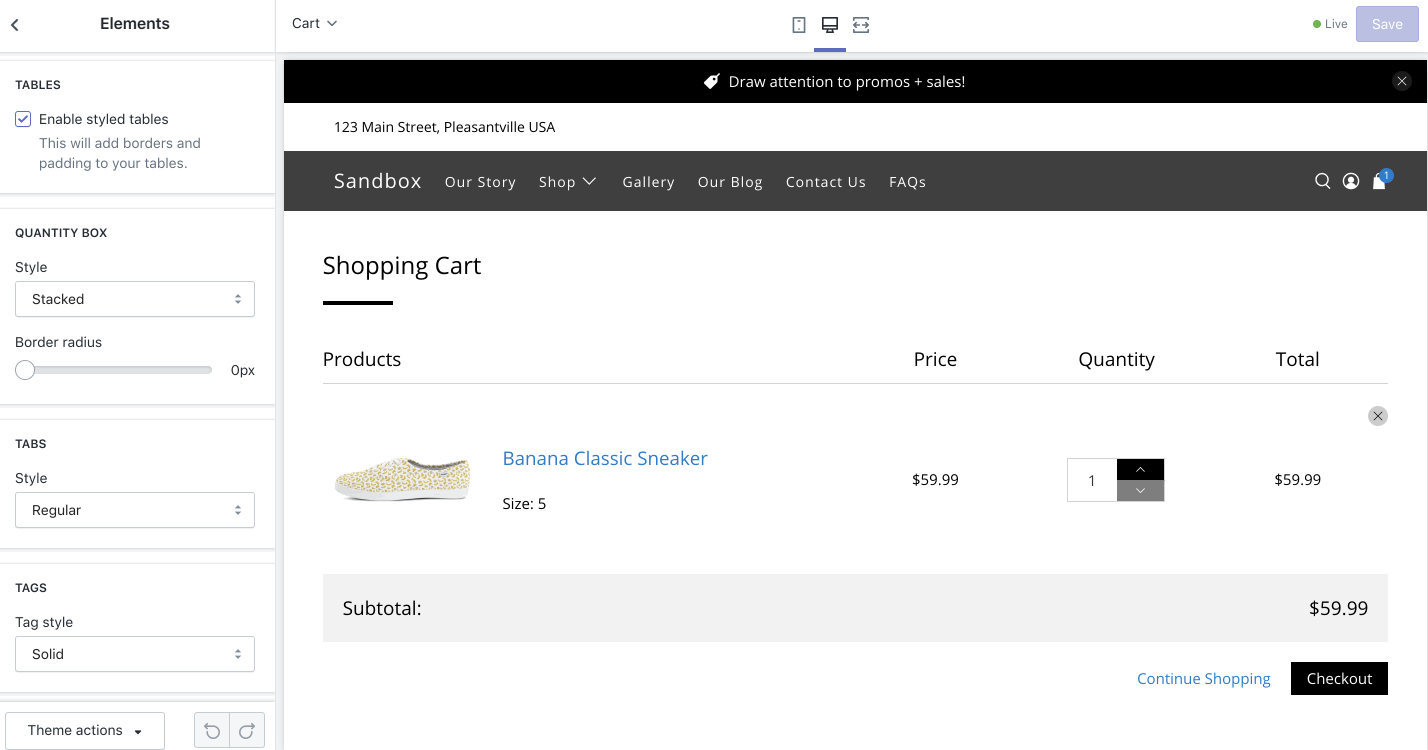The height and width of the screenshot is (750, 1428).
Task: Go to Our Blog menu item
Action: pos(730,182)
